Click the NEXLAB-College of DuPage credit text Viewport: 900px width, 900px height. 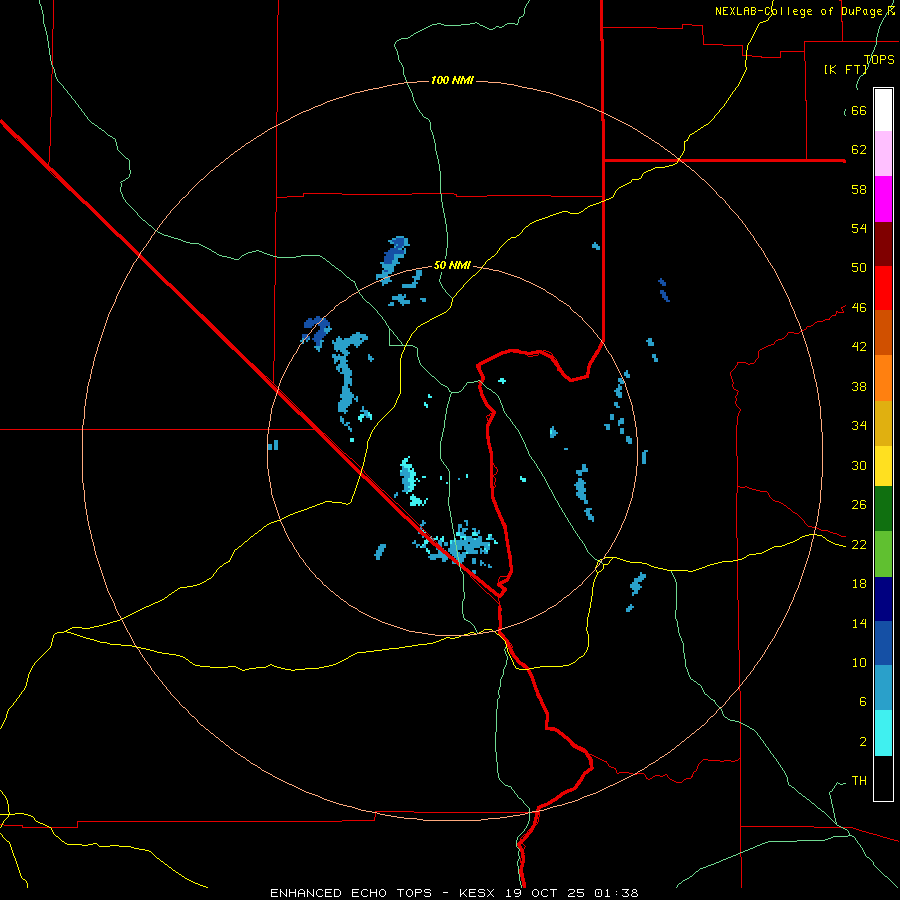point(804,11)
